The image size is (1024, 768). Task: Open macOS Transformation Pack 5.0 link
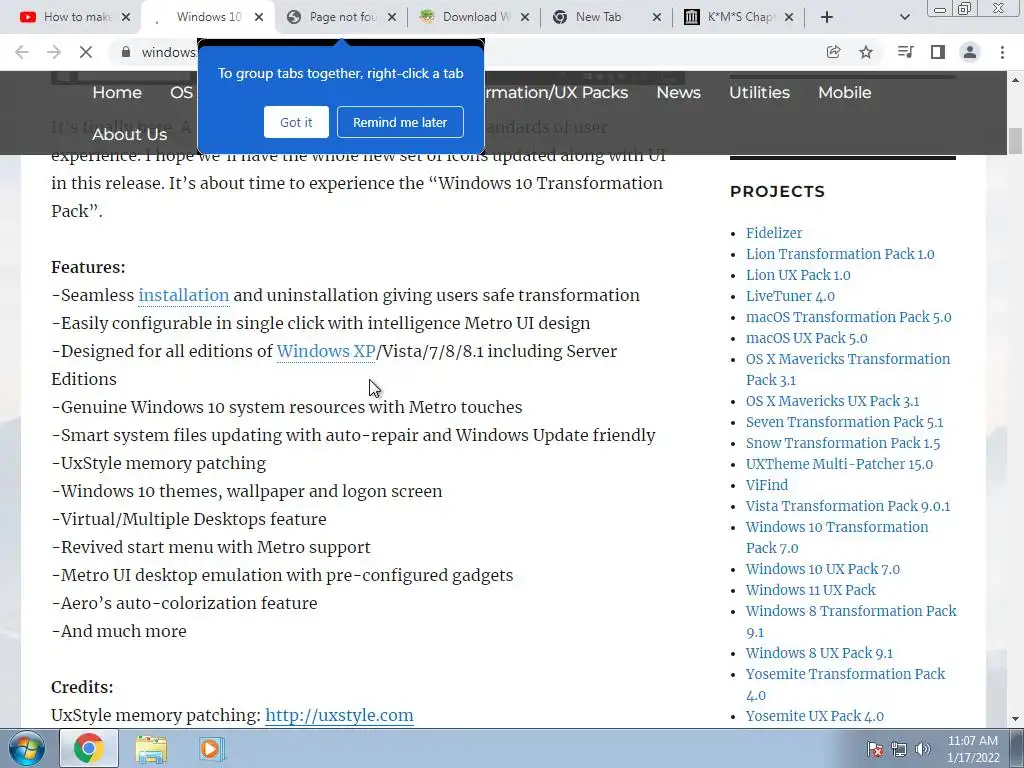[848, 317]
